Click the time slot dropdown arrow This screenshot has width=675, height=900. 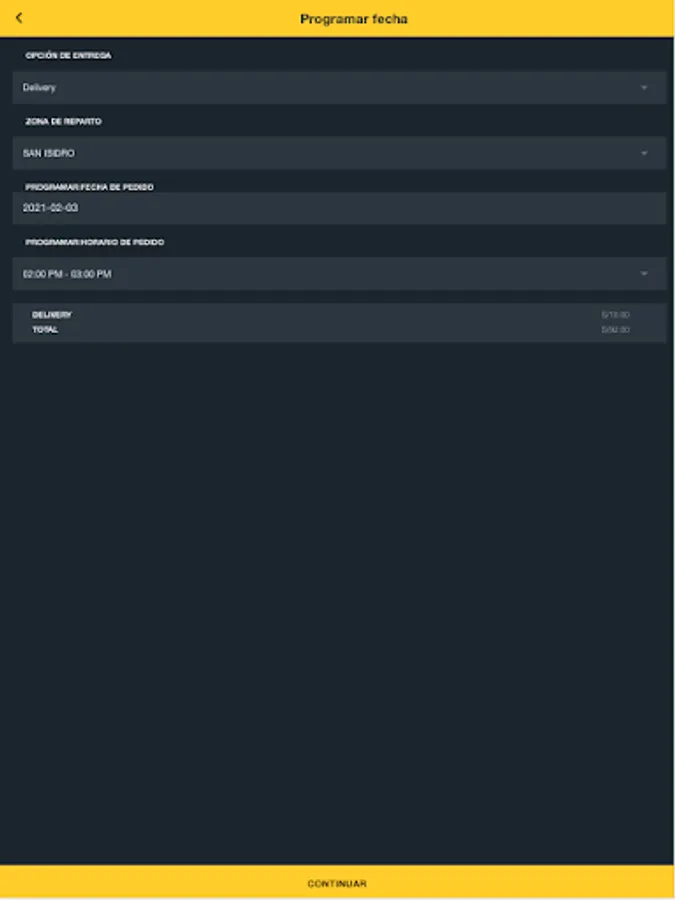644,274
